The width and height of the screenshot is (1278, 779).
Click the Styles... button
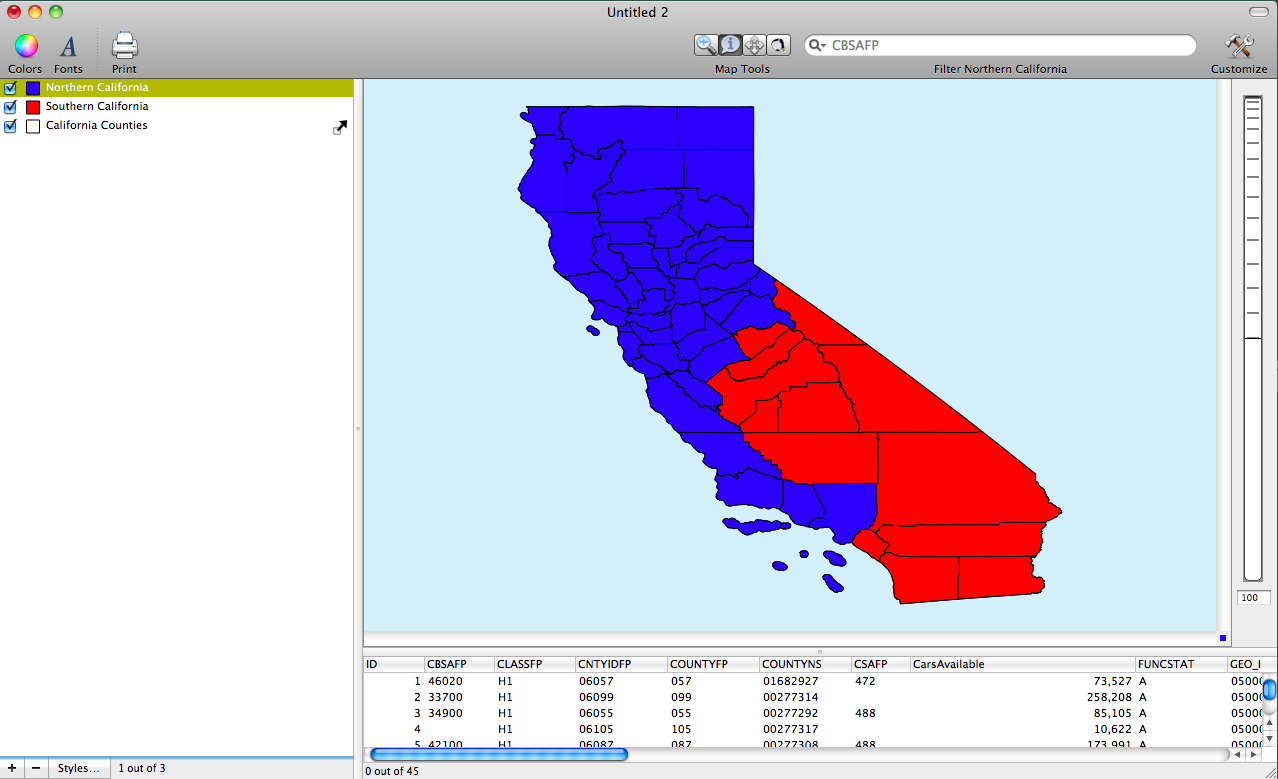78,768
